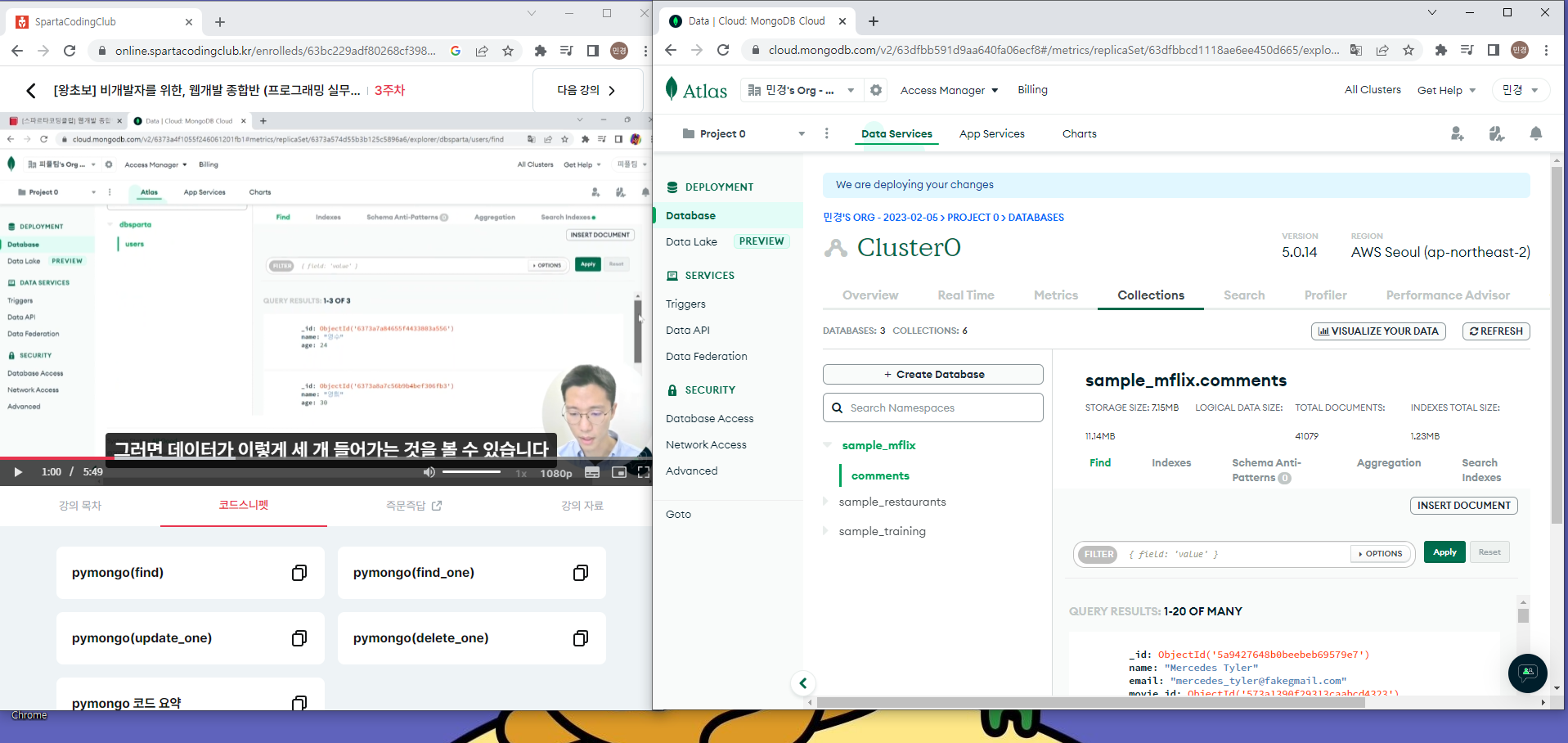Switch to the App Services tab
This screenshot has height=743, width=1568.
coord(992,133)
